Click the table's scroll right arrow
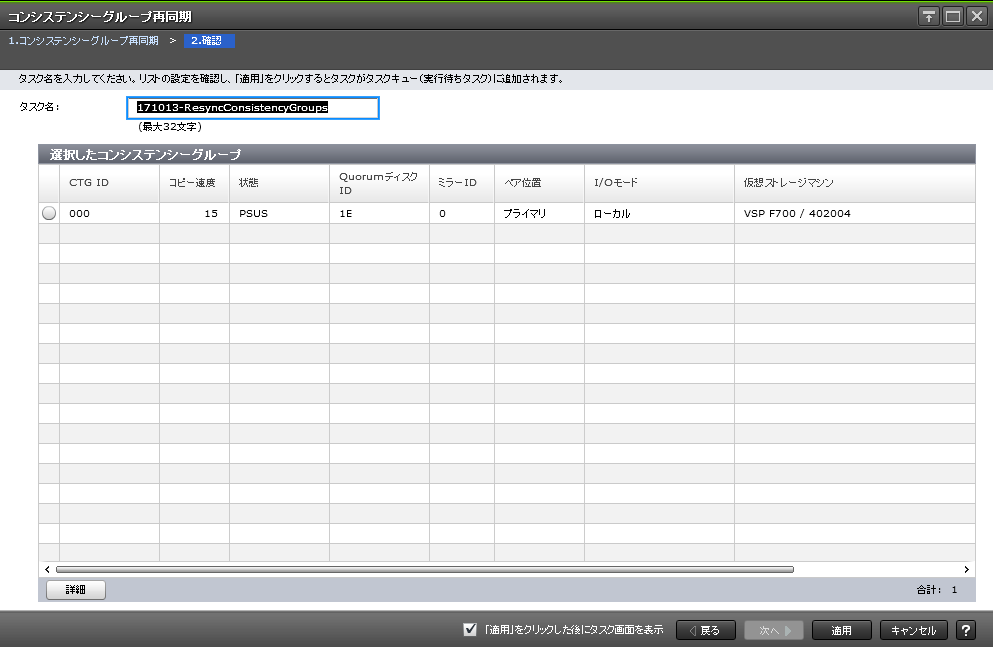993x647 pixels. [966, 568]
